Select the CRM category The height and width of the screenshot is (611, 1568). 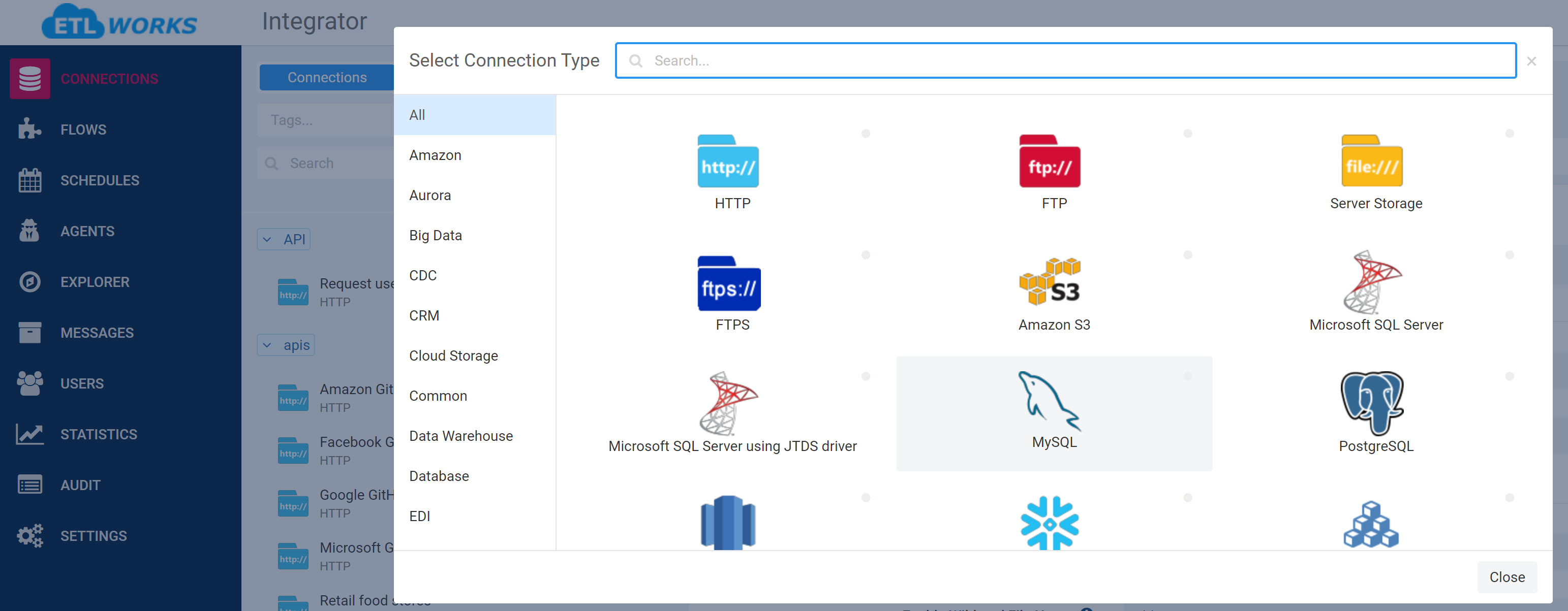tap(475, 315)
